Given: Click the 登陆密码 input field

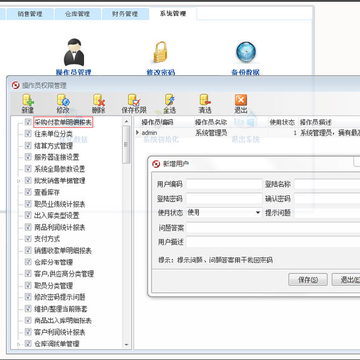Looking at the screenshot, I should click(224, 199).
